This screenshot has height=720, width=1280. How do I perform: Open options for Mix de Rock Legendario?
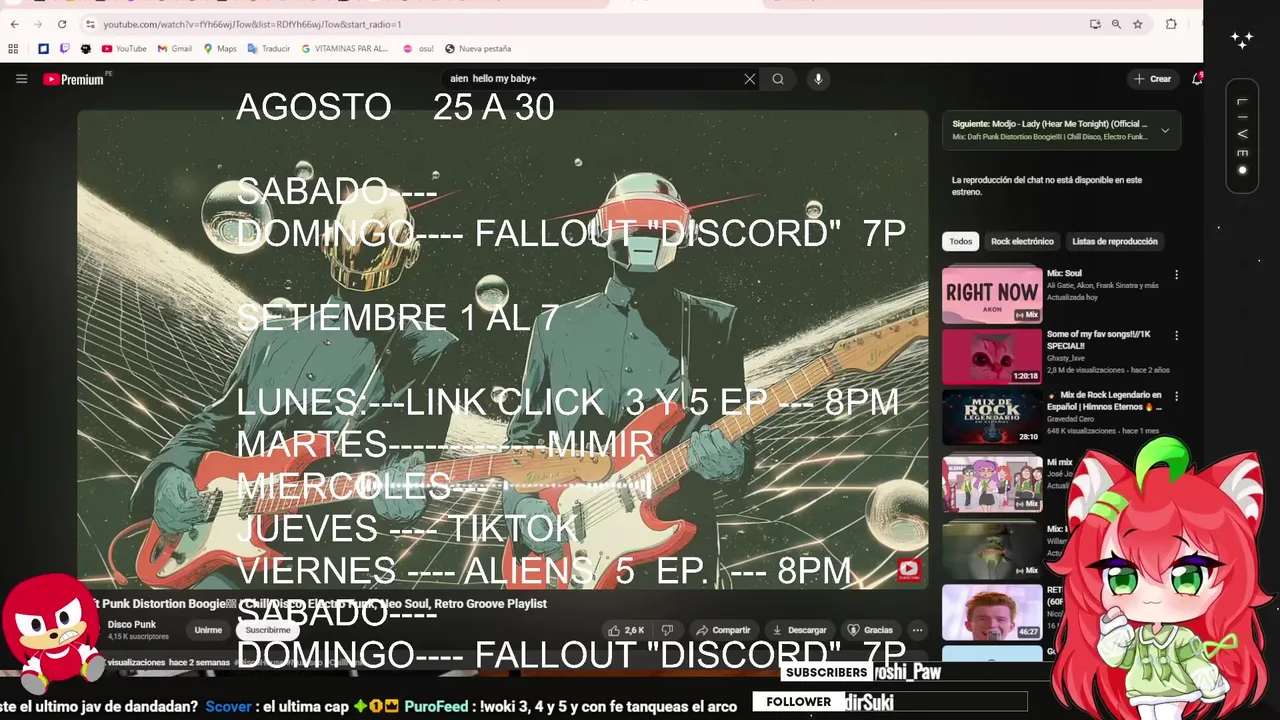1176,397
